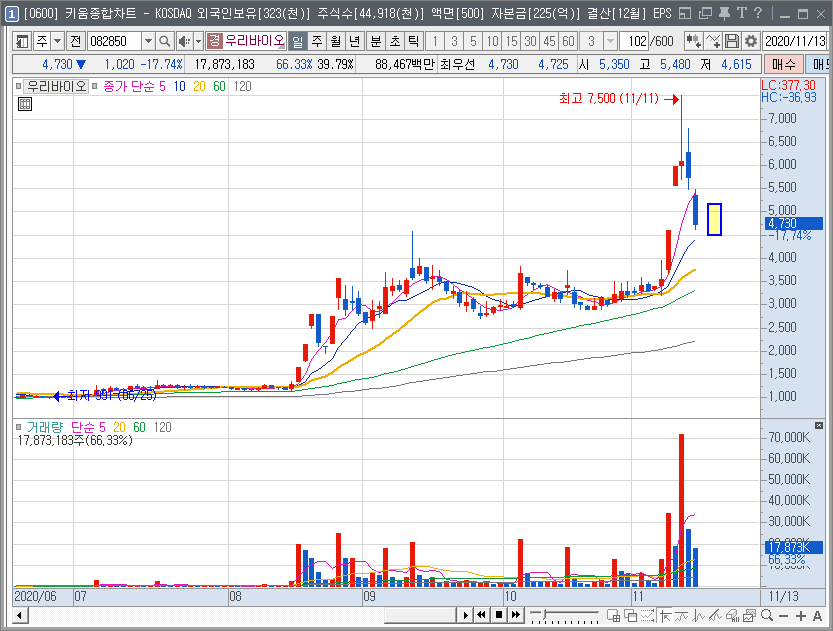Click the play forward playback button
This screenshot has width=833, height=631.
465,615
